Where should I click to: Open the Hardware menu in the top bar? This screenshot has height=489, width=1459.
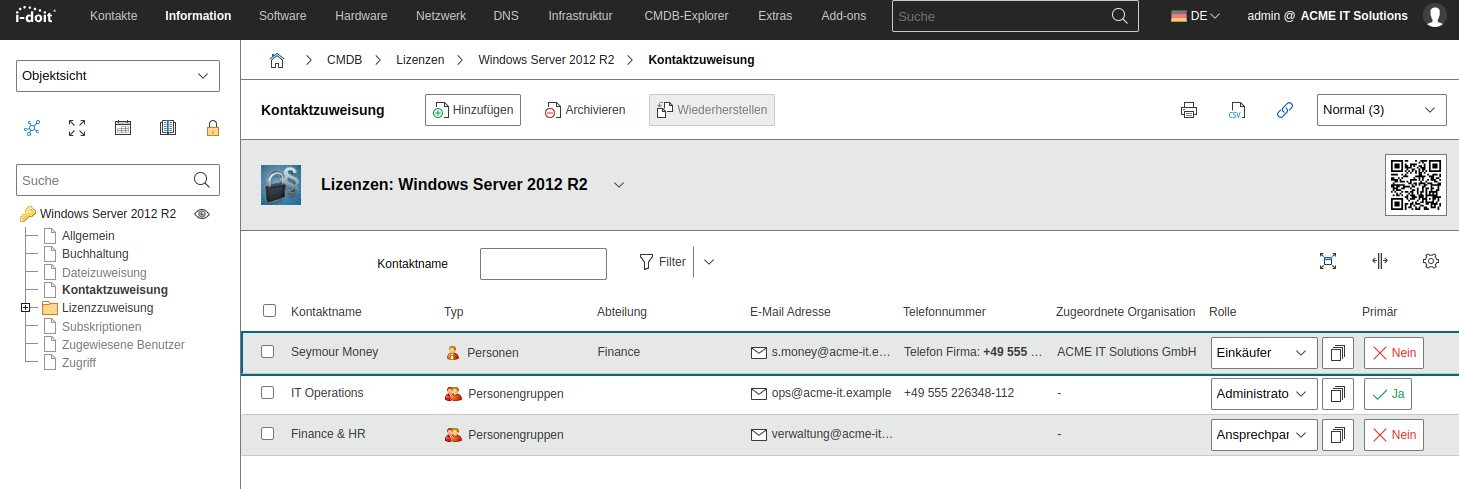(361, 16)
